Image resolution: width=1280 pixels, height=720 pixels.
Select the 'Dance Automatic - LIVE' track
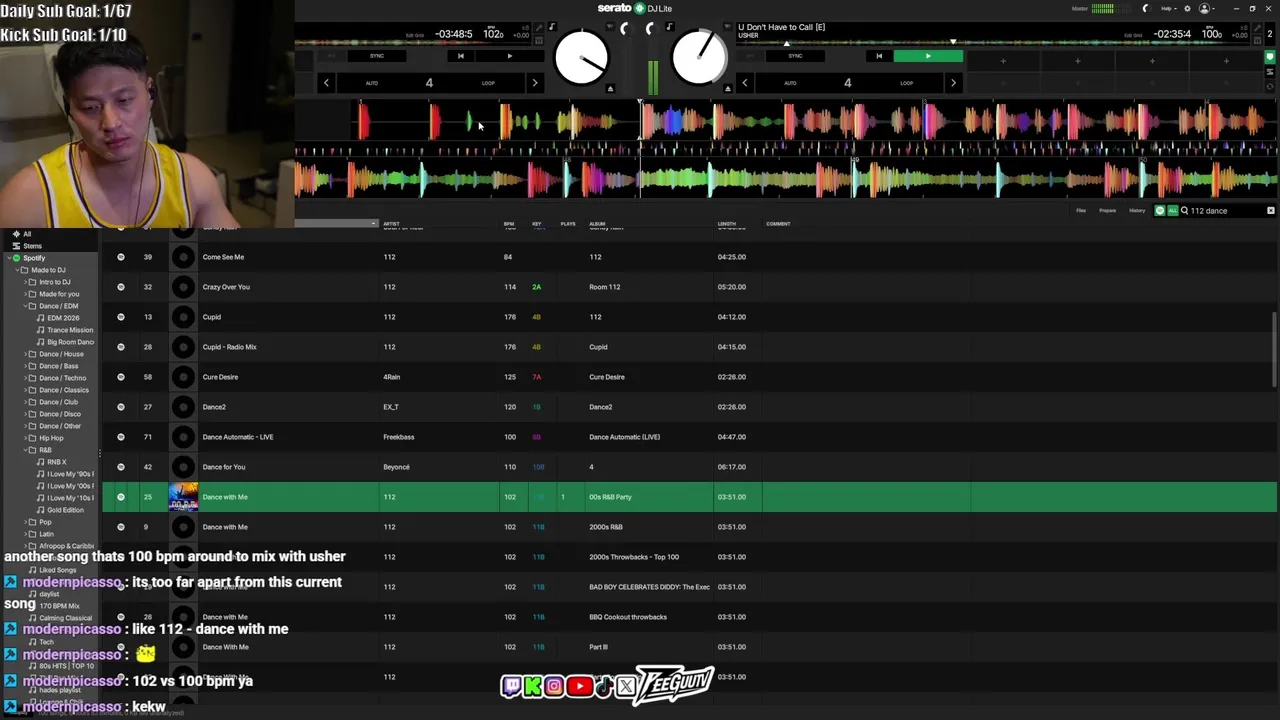tap(689, 437)
